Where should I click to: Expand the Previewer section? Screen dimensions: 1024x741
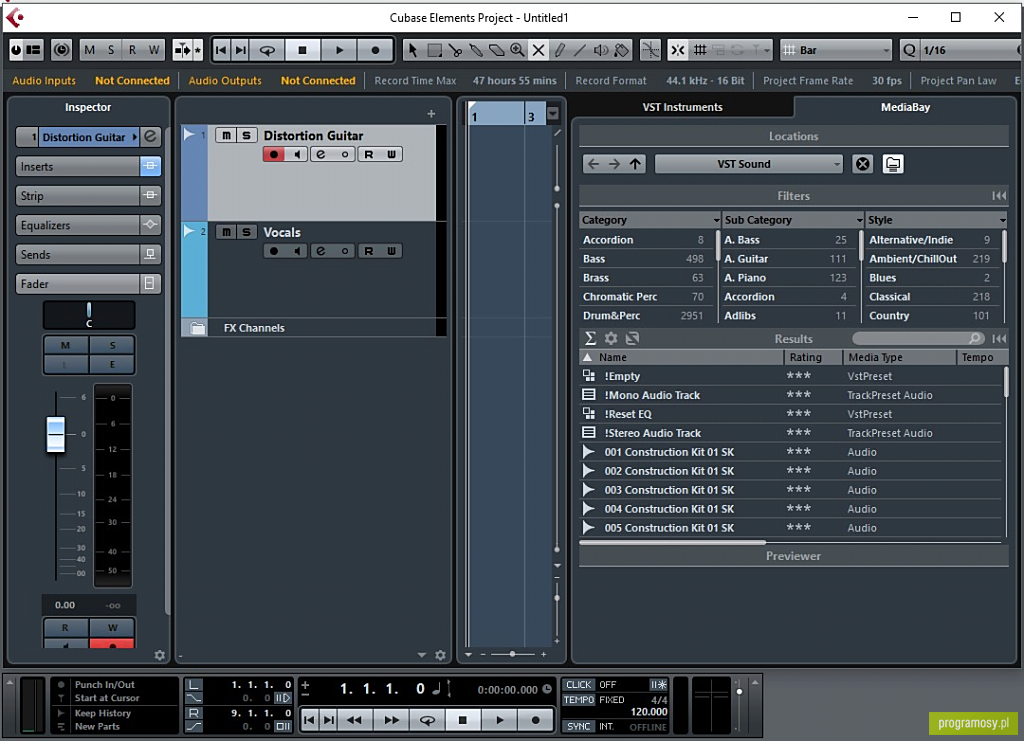(793, 556)
